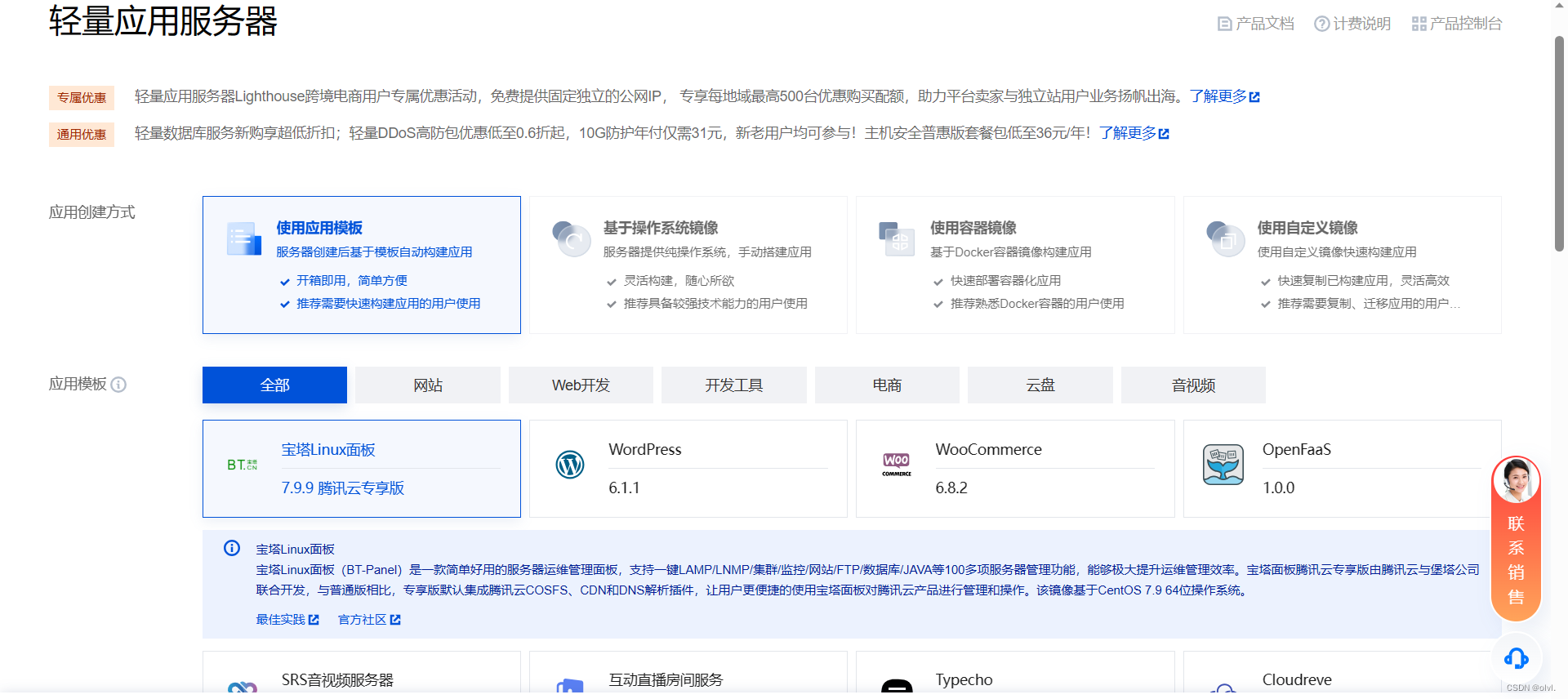Screen dimensions: 1568x699
Task: Click the page vertical scrollbar
Action: [x=1559, y=143]
